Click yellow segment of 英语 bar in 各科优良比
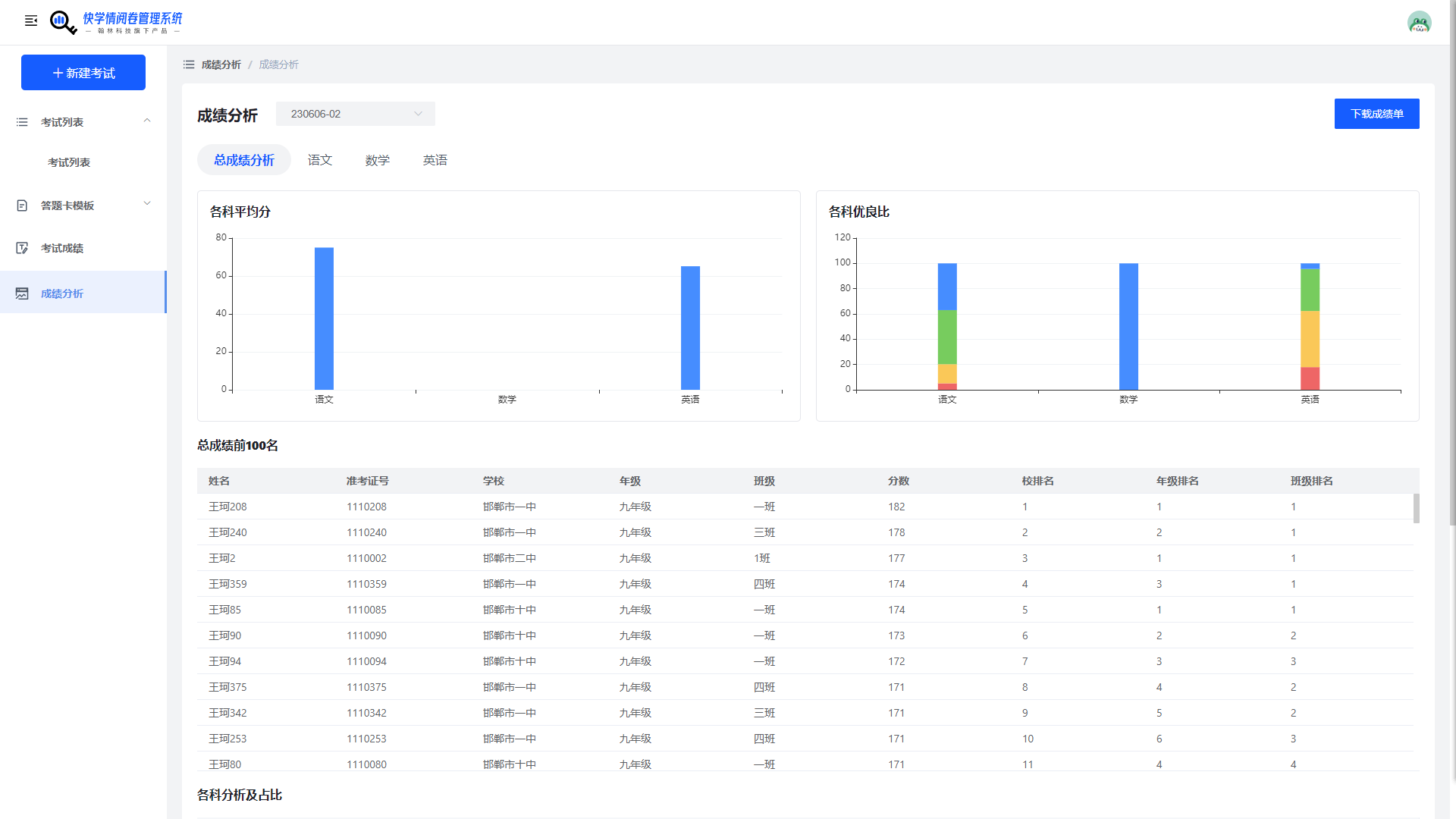Screen dimensions: 1456x819 [1310, 339]
